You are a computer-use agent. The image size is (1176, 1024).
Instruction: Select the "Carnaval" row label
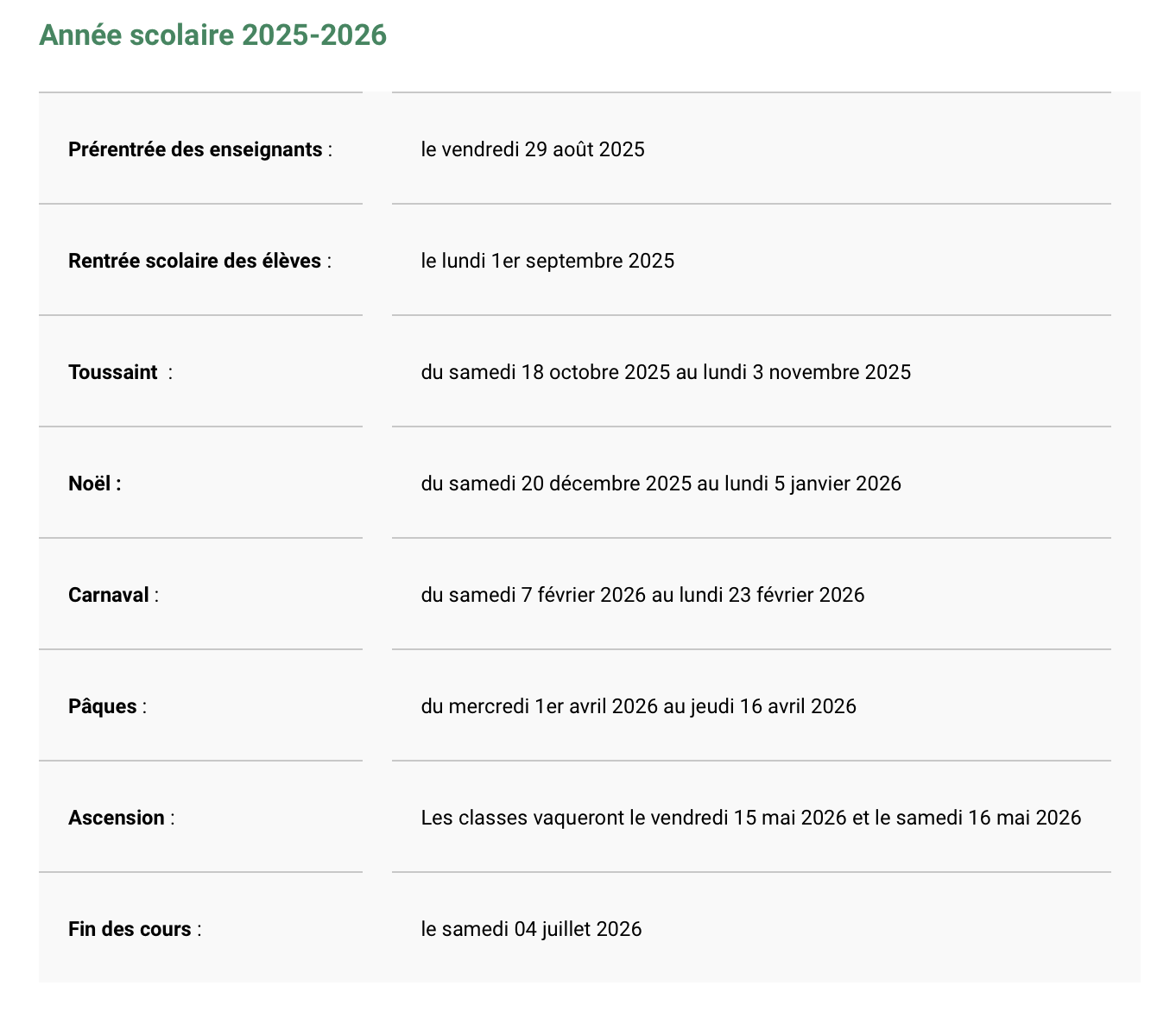pyautogui.click(x=109, y=595)
